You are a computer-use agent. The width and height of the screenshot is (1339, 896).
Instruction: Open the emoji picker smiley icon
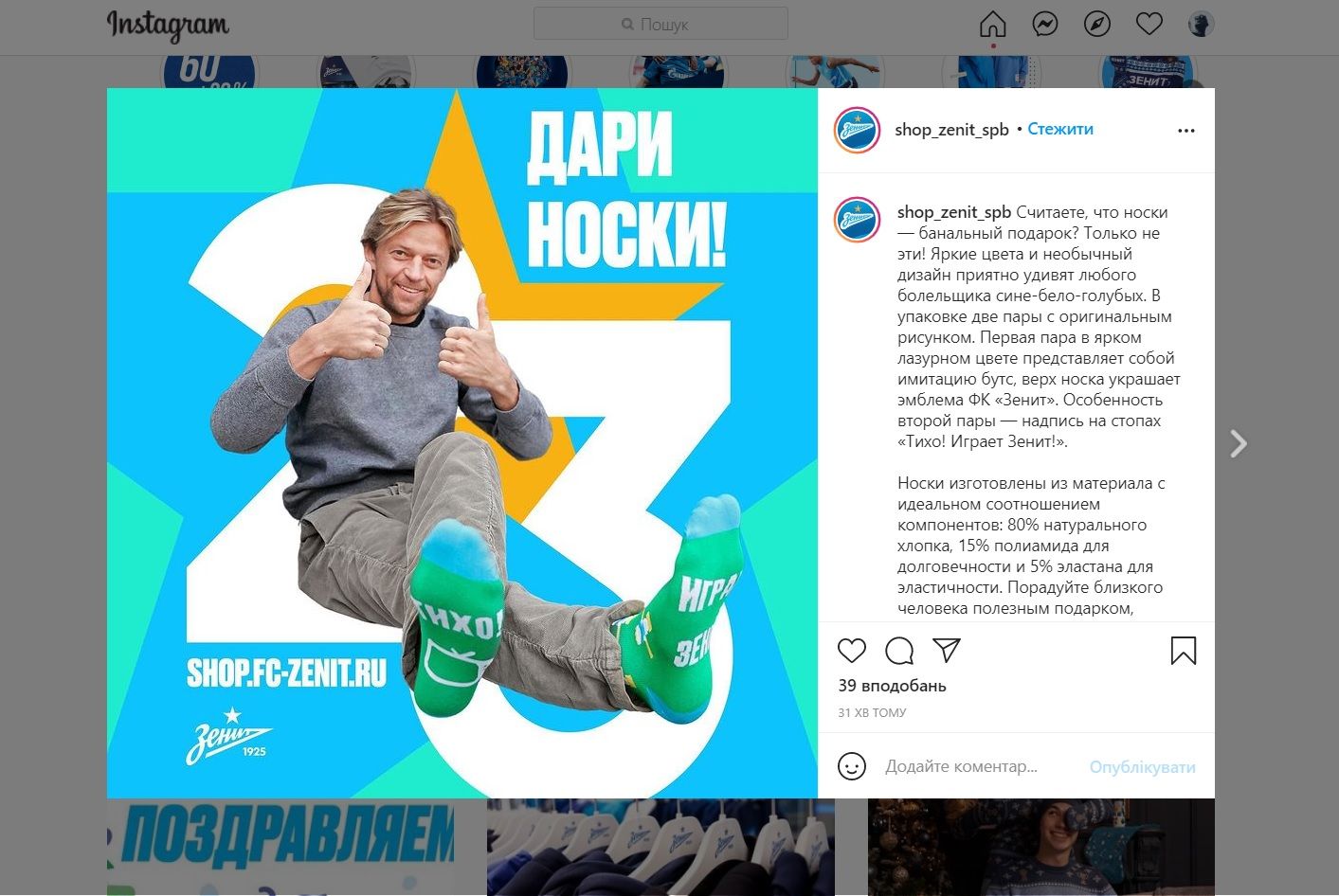click(x=852, y=766)
